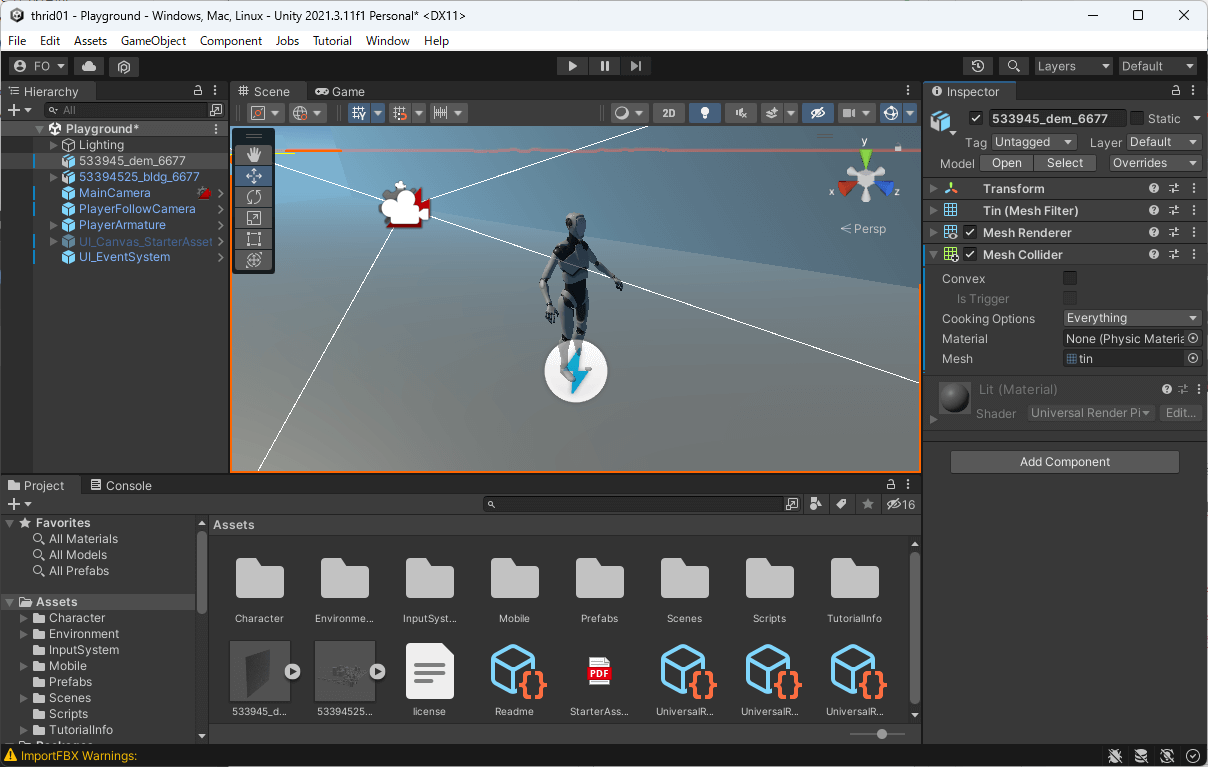Switch to the Console tab
1208x767 pixels.
point(121,485)
